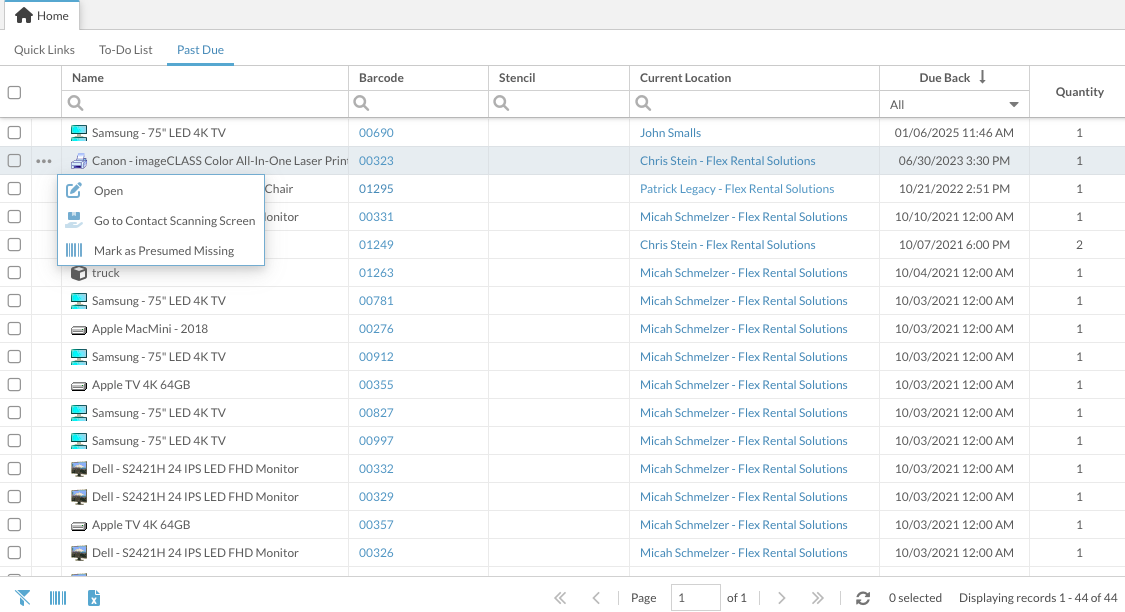Screen dimensions: 1125x612
Task: Click the Stencil column header
Action: point(559,77)
